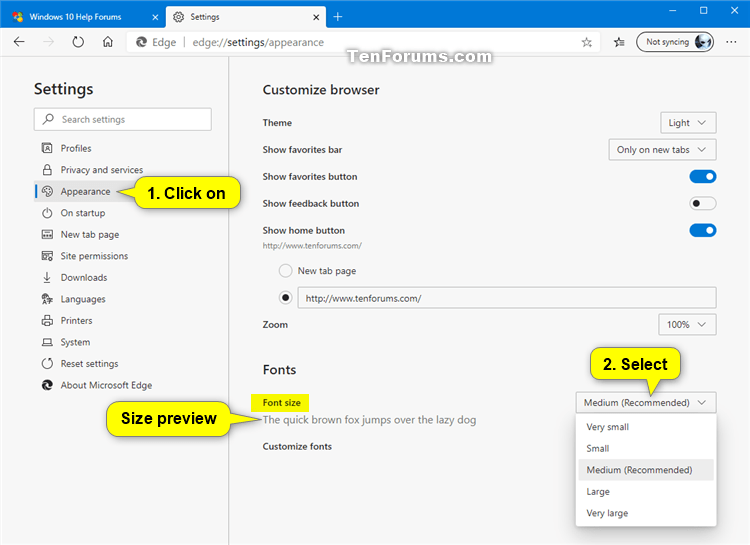Add page to favorites star icon

point(586,43)
